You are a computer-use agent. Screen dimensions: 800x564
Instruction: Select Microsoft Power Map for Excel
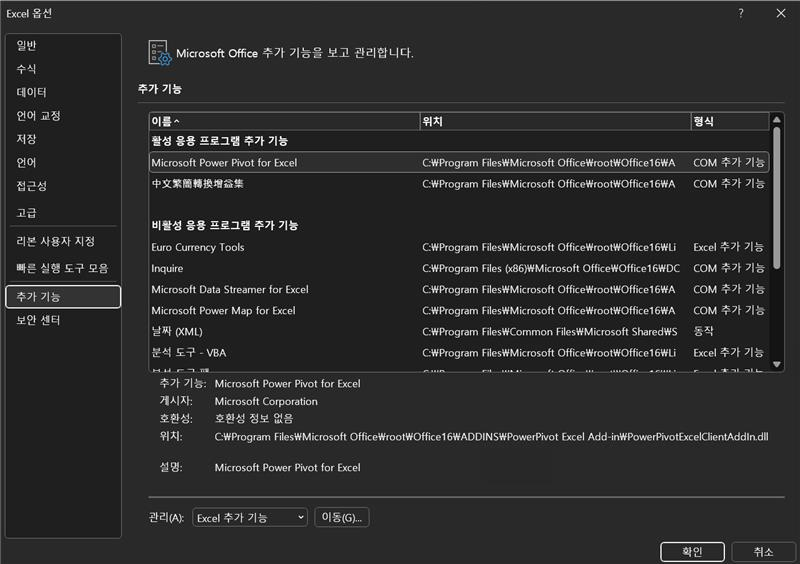point(459,310)
